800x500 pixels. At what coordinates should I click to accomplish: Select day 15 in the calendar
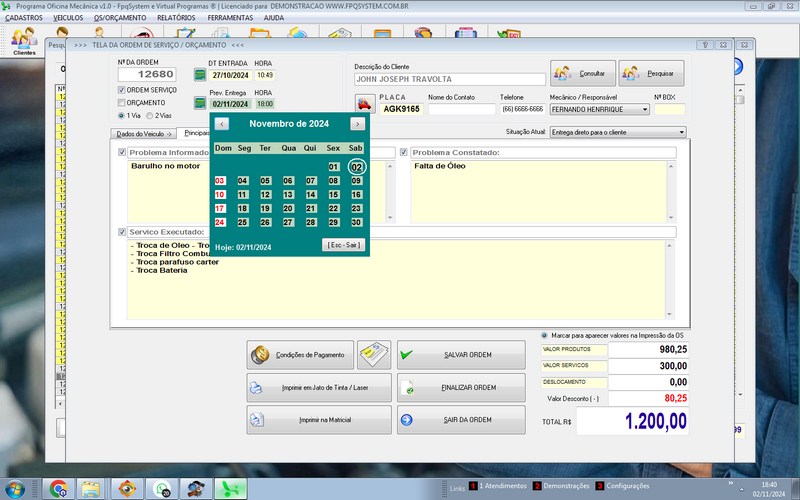[333, 195]
